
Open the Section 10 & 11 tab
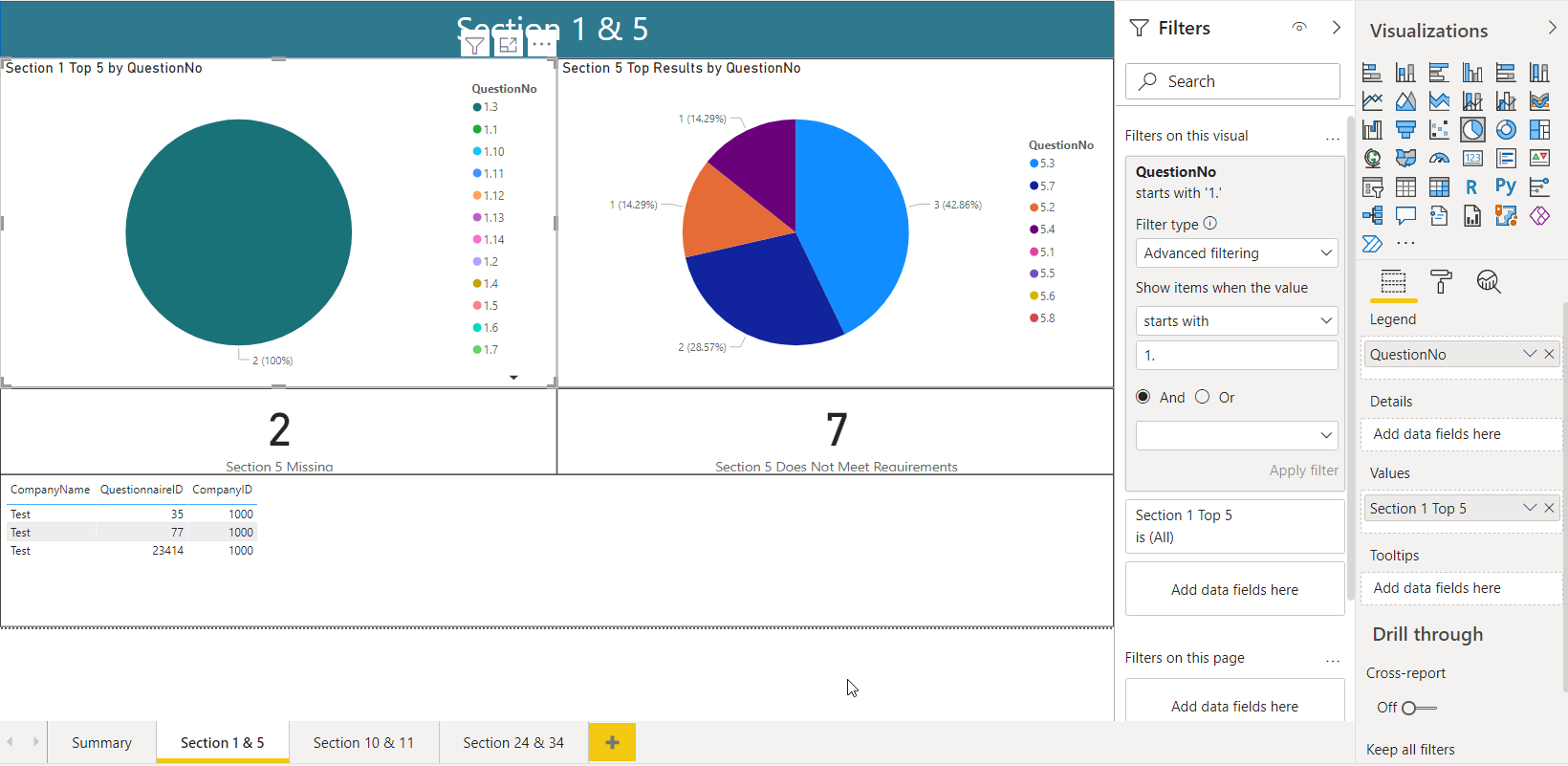(x=363, y=743)
